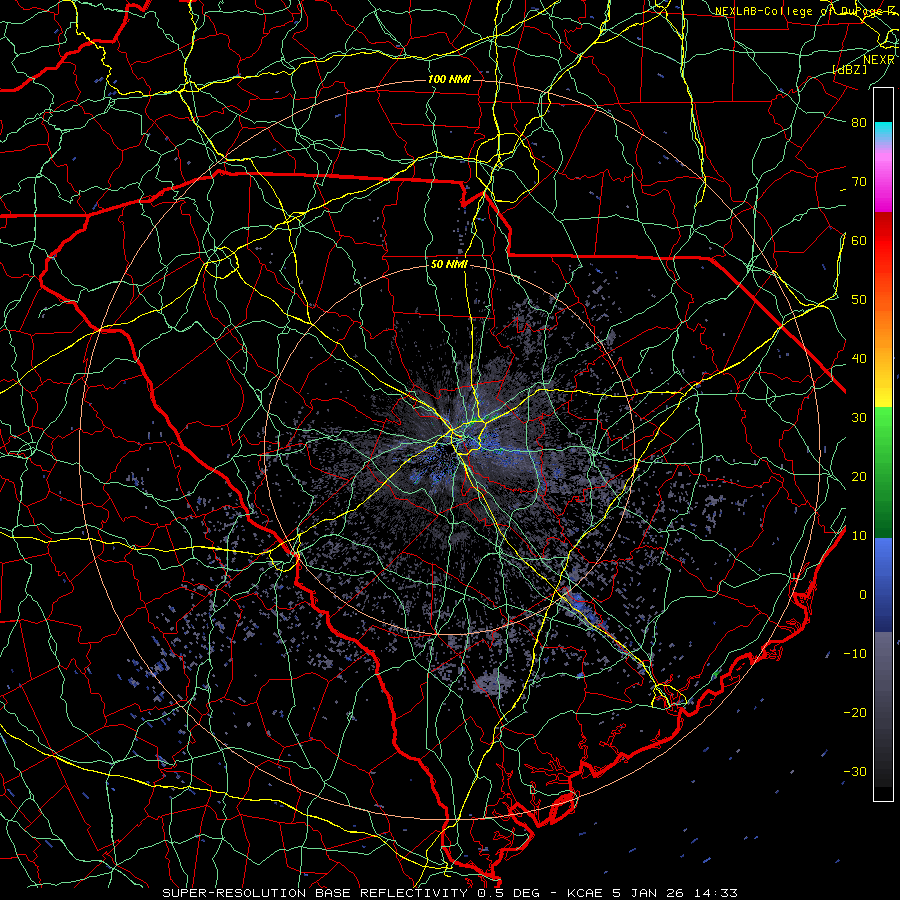Click the -20 dBZ scale value
The height and width of the screenshot is (900, 900).
click(x=855, y=713)
